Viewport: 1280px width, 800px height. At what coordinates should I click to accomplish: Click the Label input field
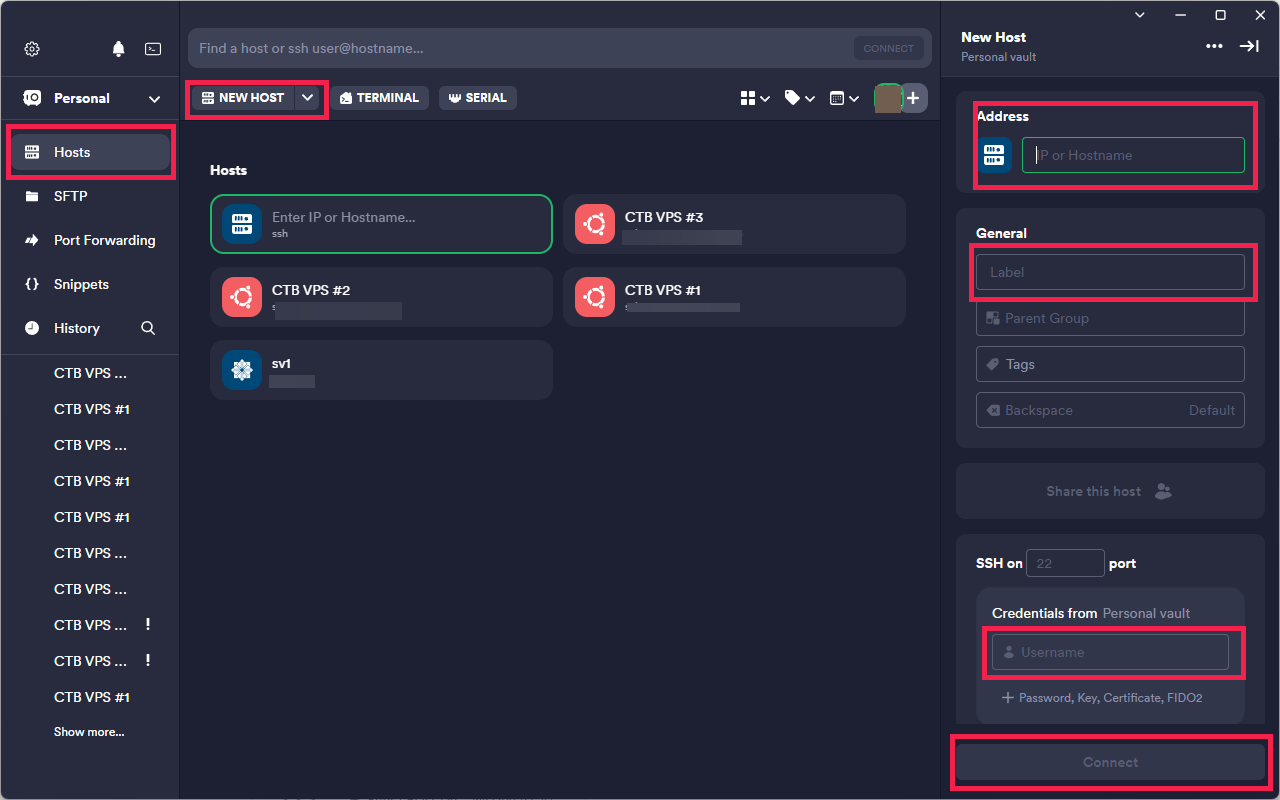pyautogui.click(x=1110, y=272)
